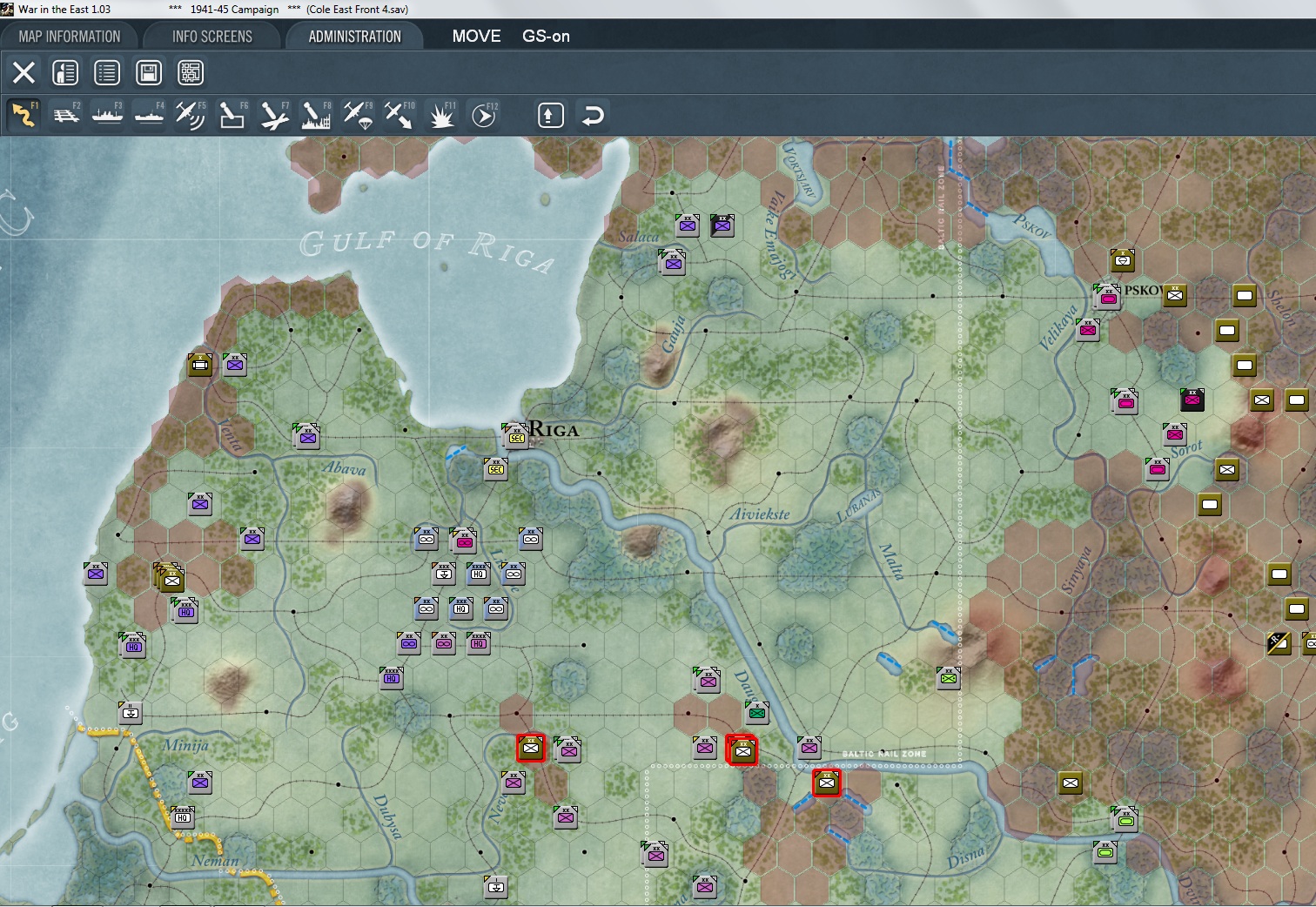Select F3 naval transport mode

[x=107, y=115]
